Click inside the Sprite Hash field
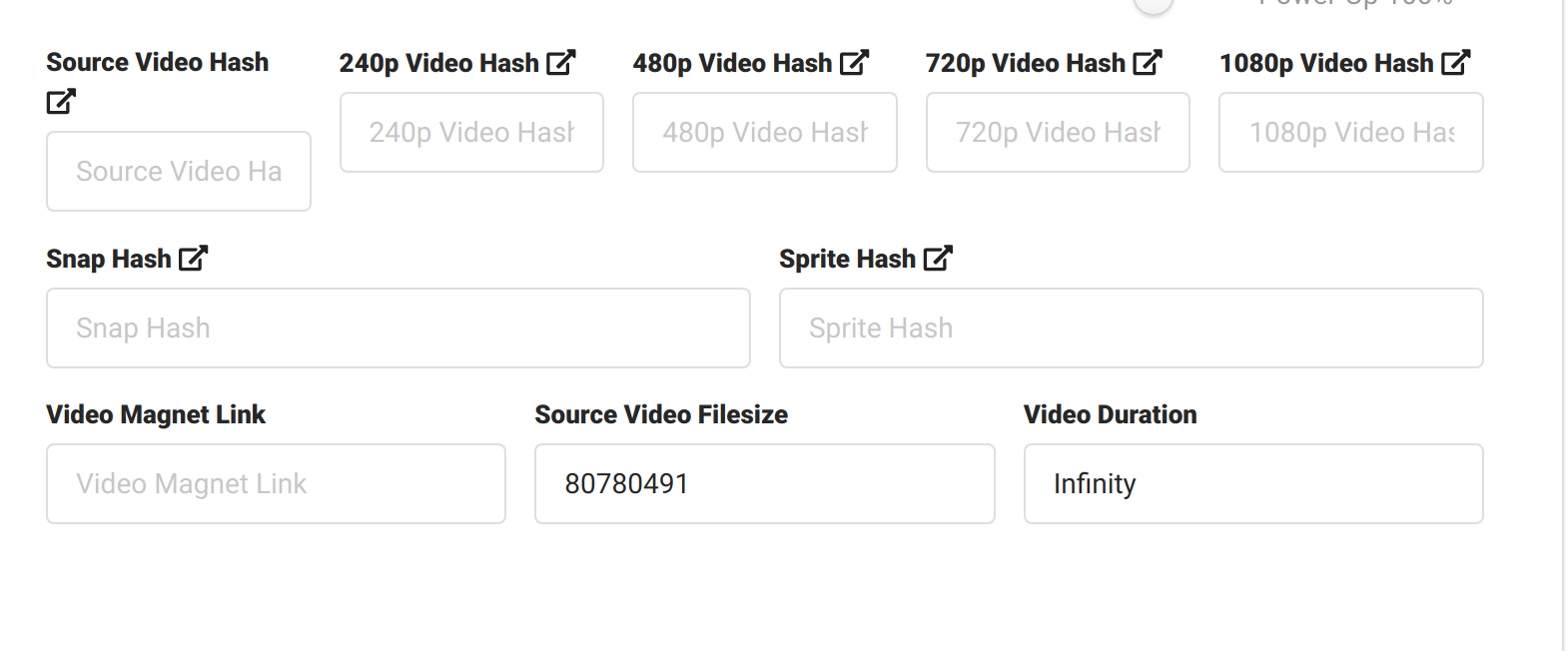This screenshot has height=651, width=1568. click(x=1131, y=327)
